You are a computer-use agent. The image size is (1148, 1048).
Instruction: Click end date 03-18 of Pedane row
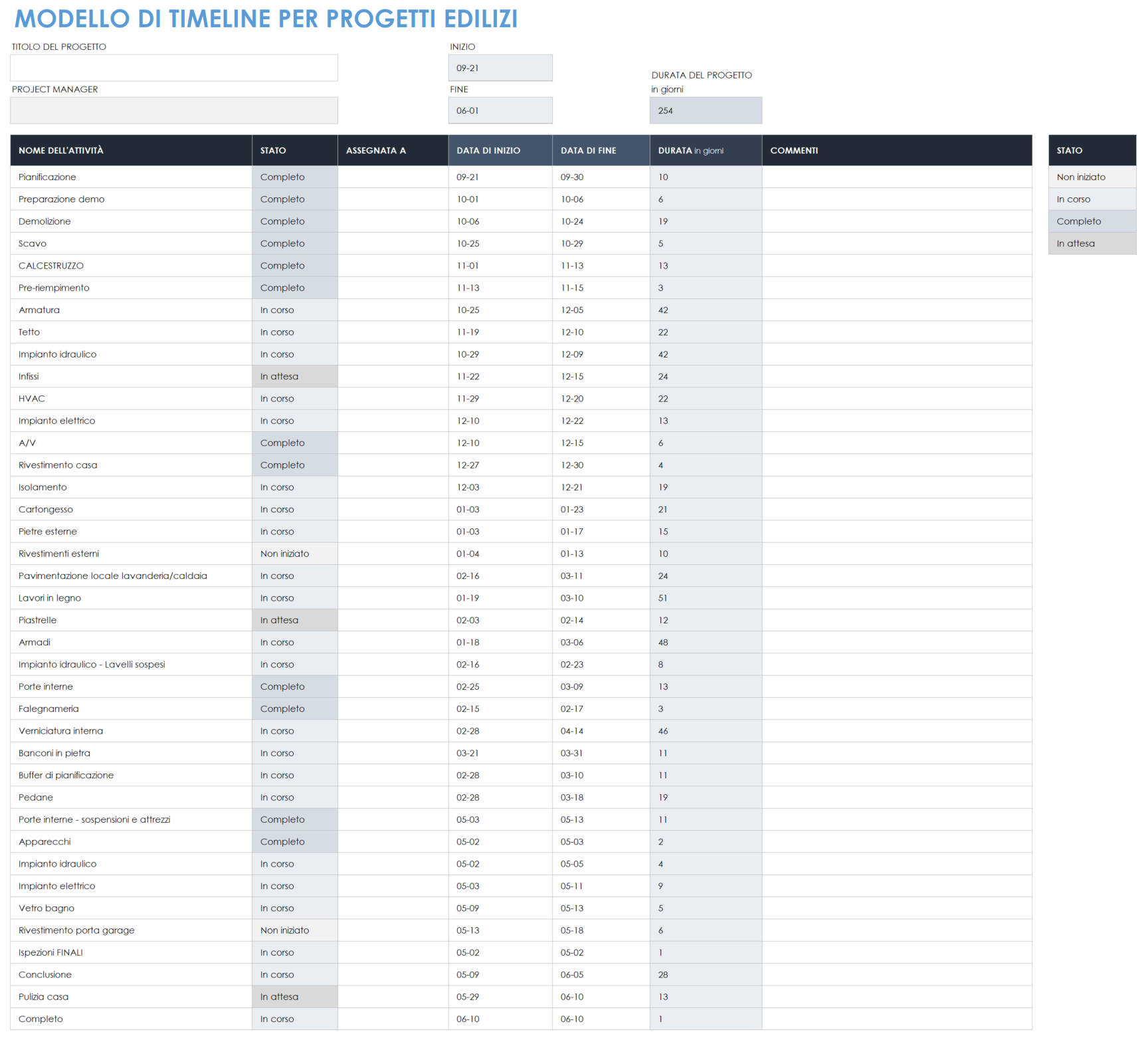[601, 797]
